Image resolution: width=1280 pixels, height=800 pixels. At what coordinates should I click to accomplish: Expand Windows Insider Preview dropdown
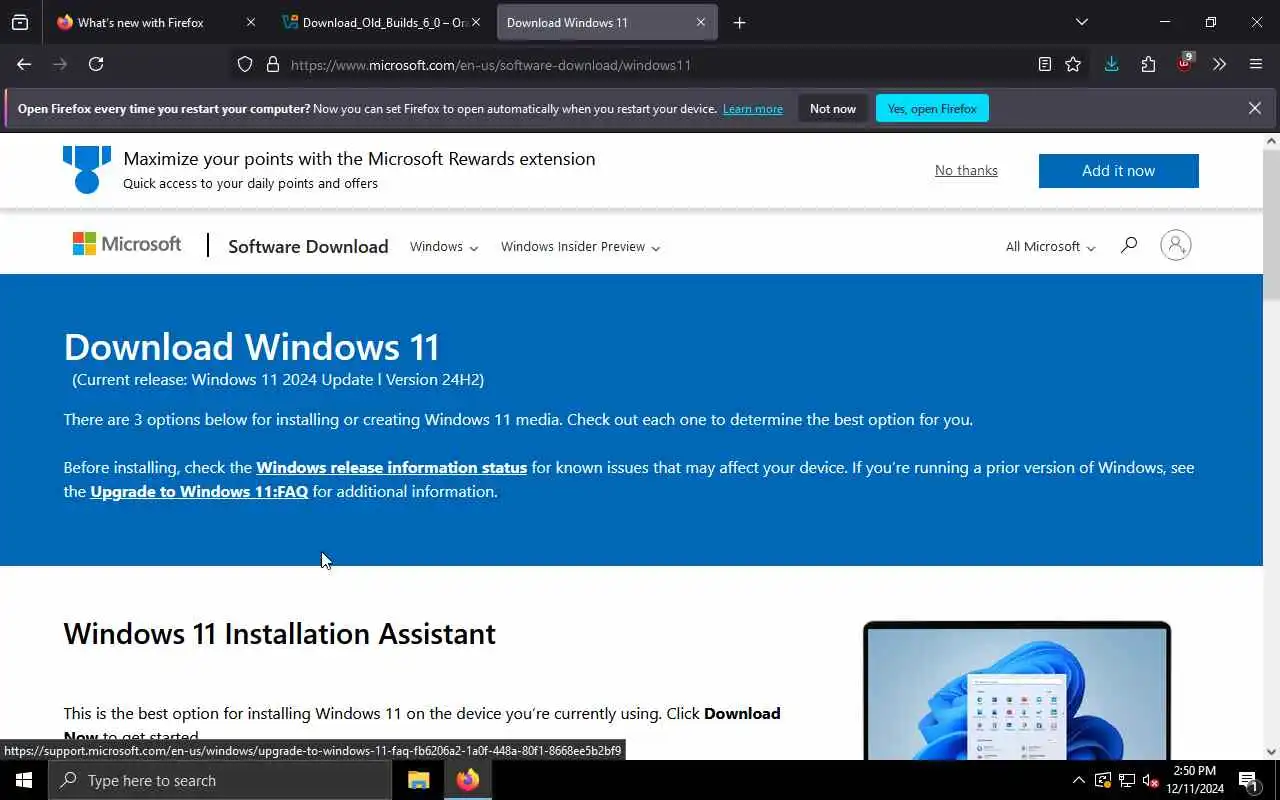[580, 247]
